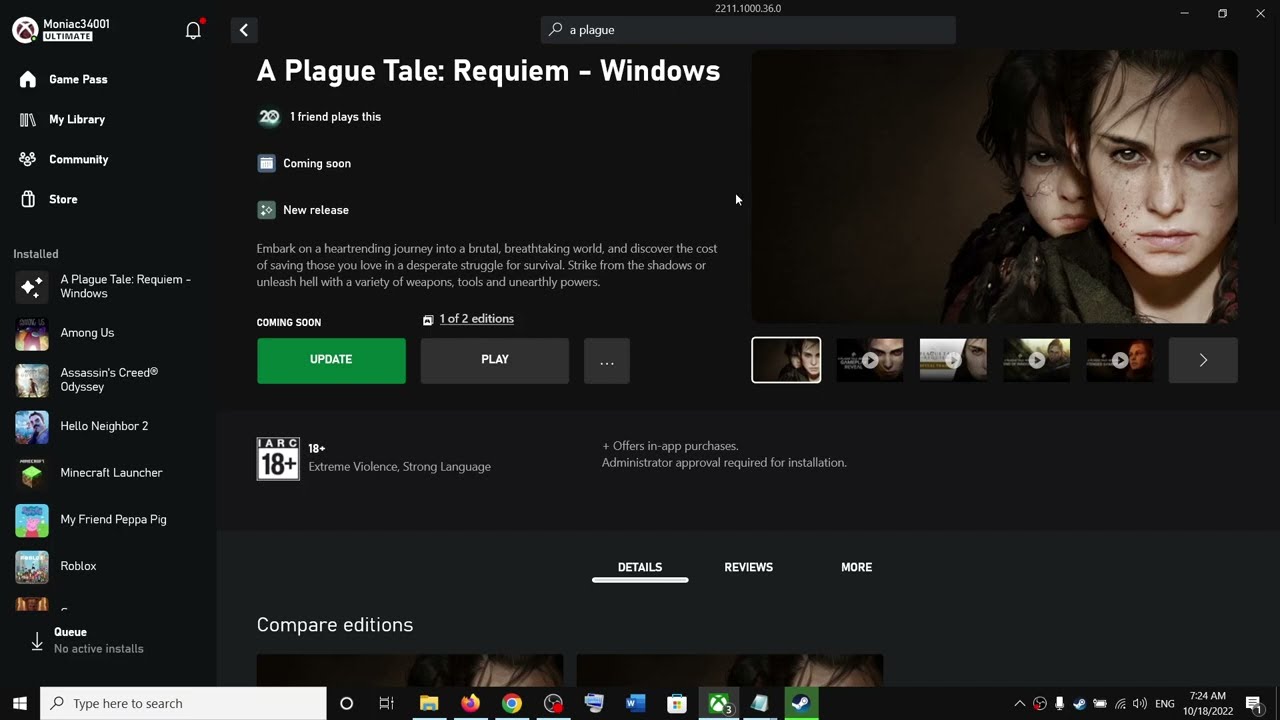Screen dimensions: 1280x720
Task: Switch to the REVIEWS tab
Action: pos(749,567)
